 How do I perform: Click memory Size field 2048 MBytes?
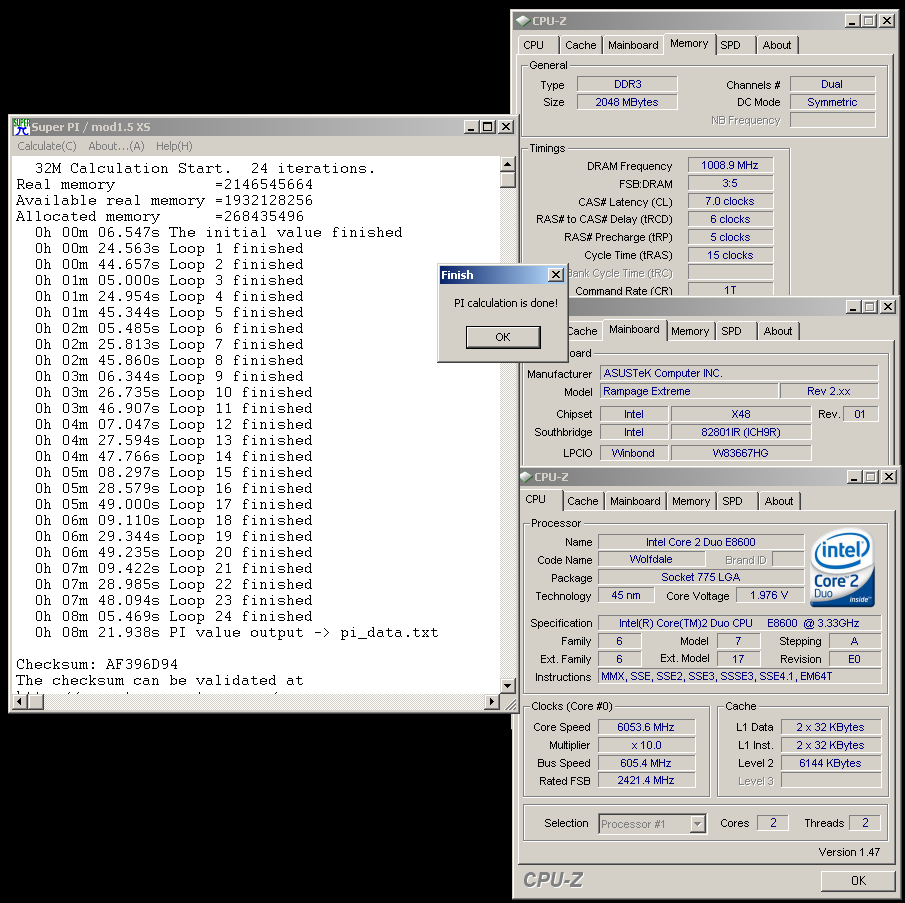pos(627,102)
